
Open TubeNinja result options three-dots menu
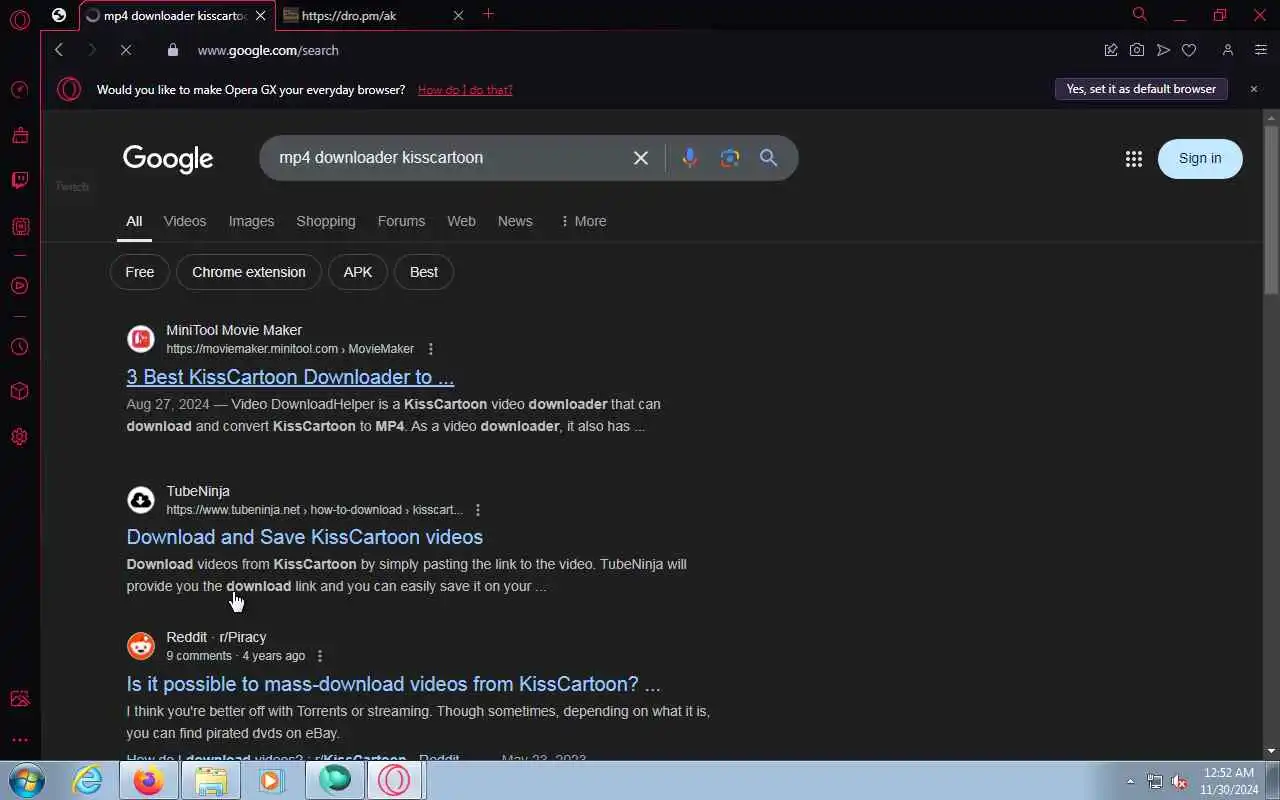click(478, 510)
